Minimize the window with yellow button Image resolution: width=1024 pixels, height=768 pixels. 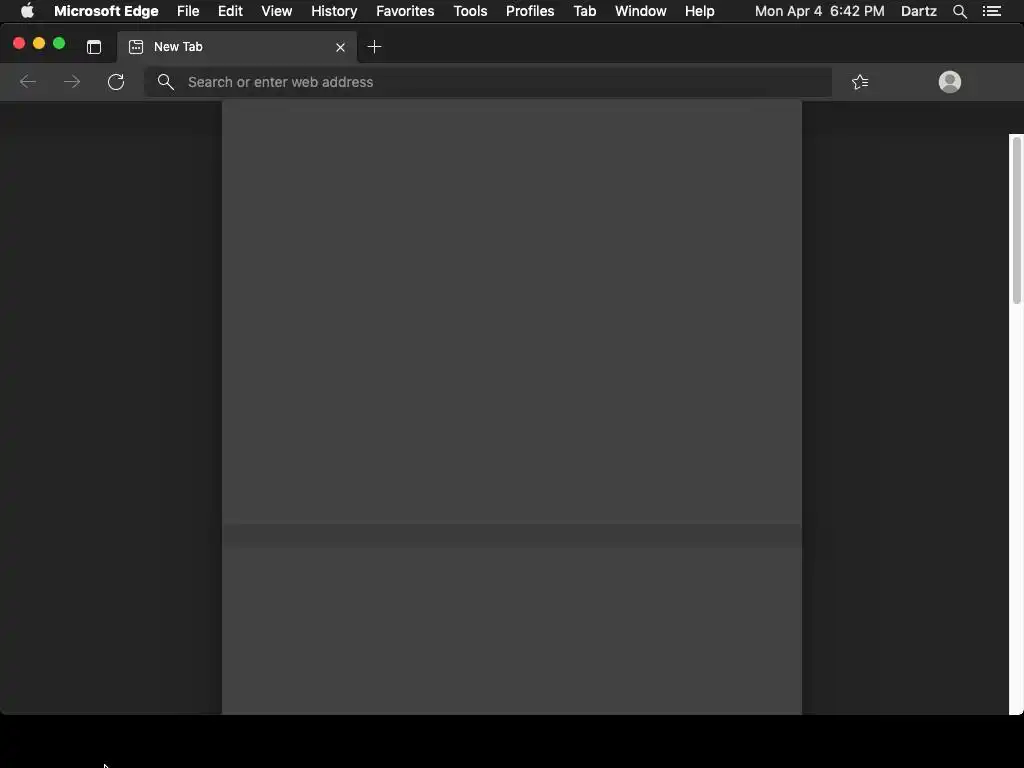39,43
